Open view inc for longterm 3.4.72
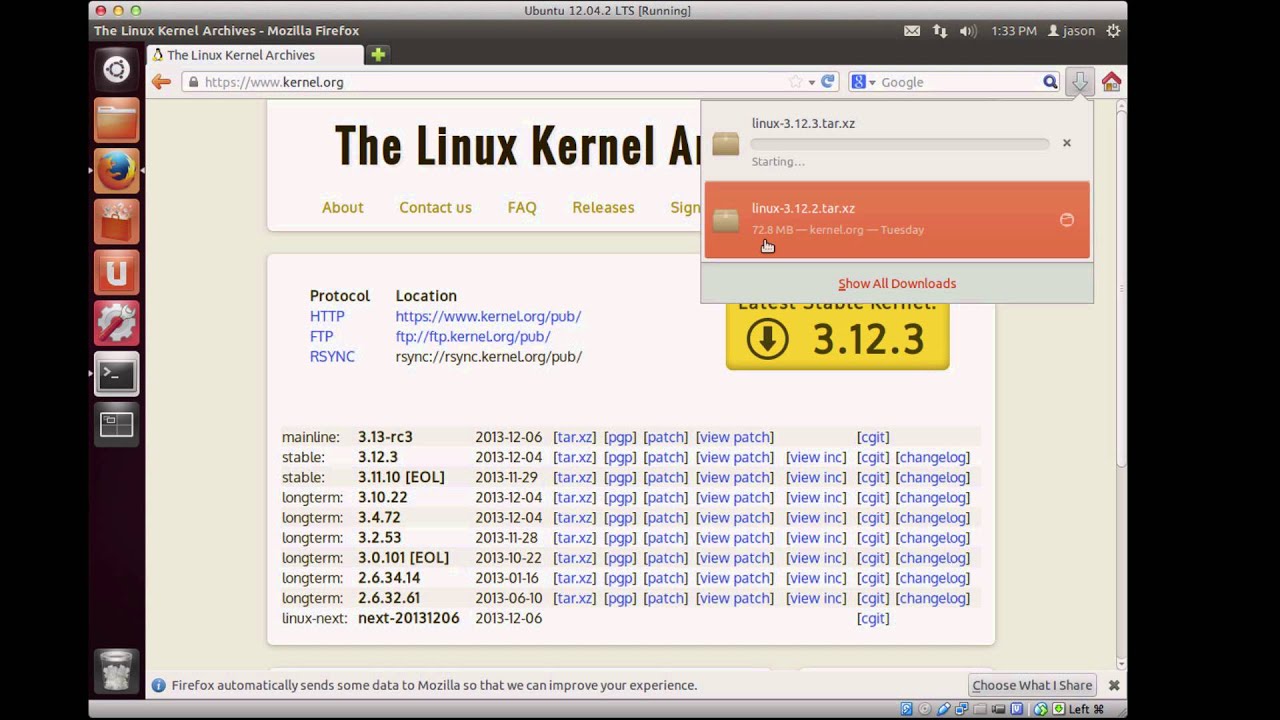The image size is (1280, 720). 816,517
